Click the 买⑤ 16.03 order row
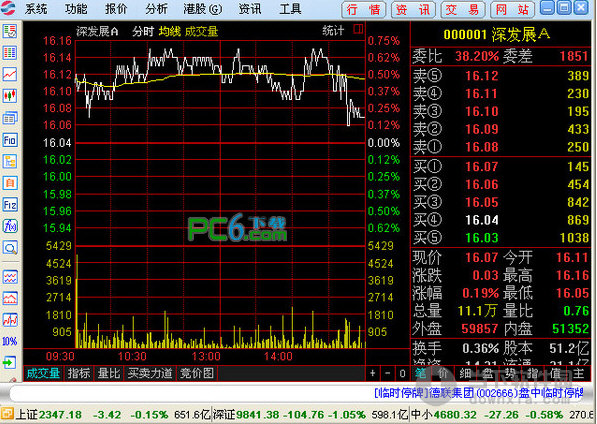The height and width of the screenshot is (424, 597). (501, 238)
